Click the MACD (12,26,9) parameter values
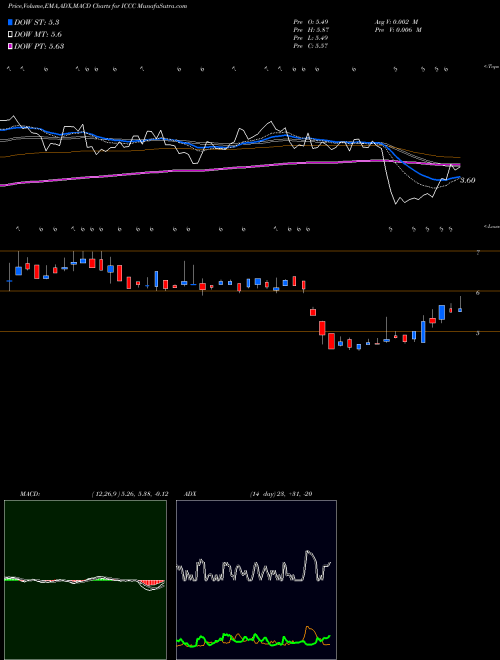The width and height of the screenshot is (500, 660). (130, 494)
